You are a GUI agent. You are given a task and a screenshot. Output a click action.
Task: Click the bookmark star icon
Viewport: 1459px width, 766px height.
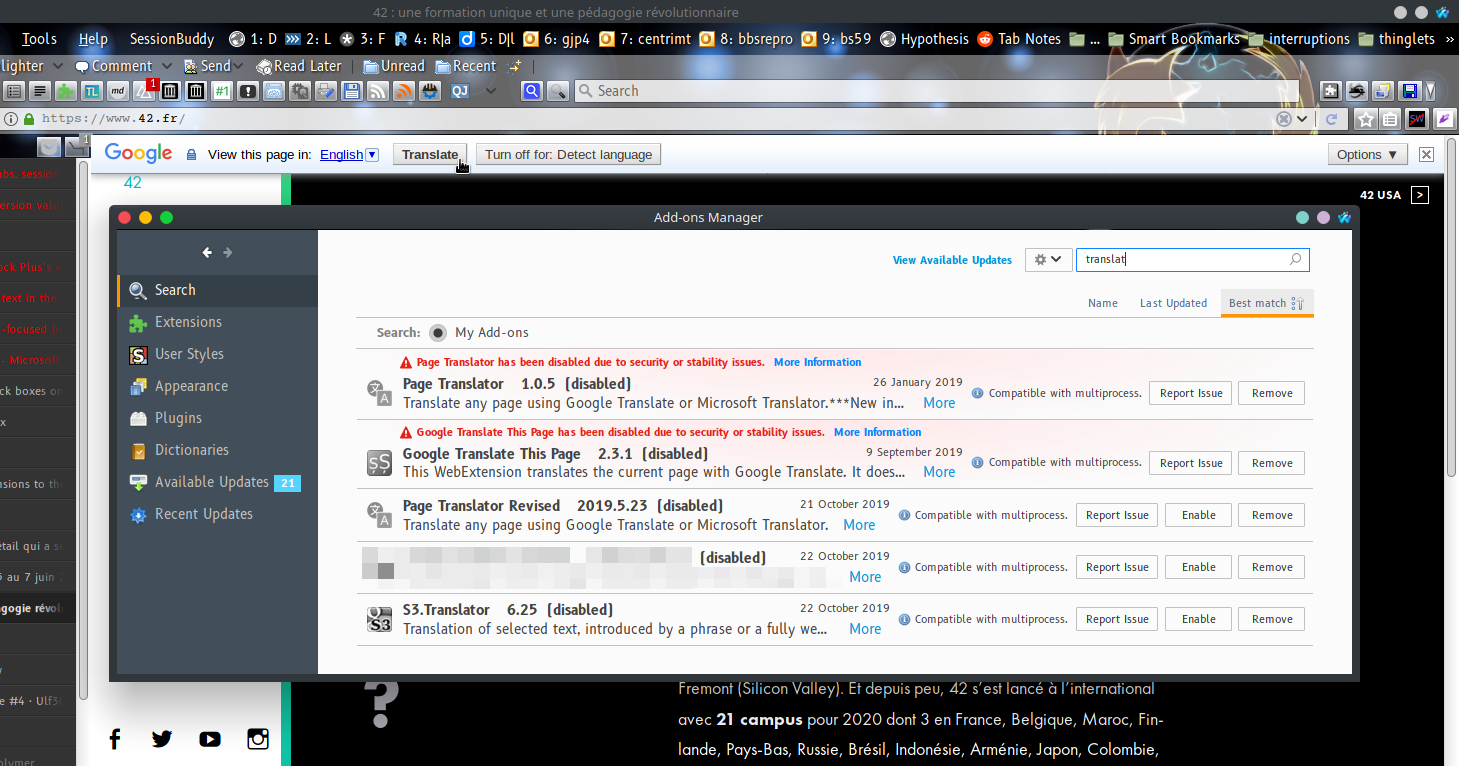(x=1366, y=119)
